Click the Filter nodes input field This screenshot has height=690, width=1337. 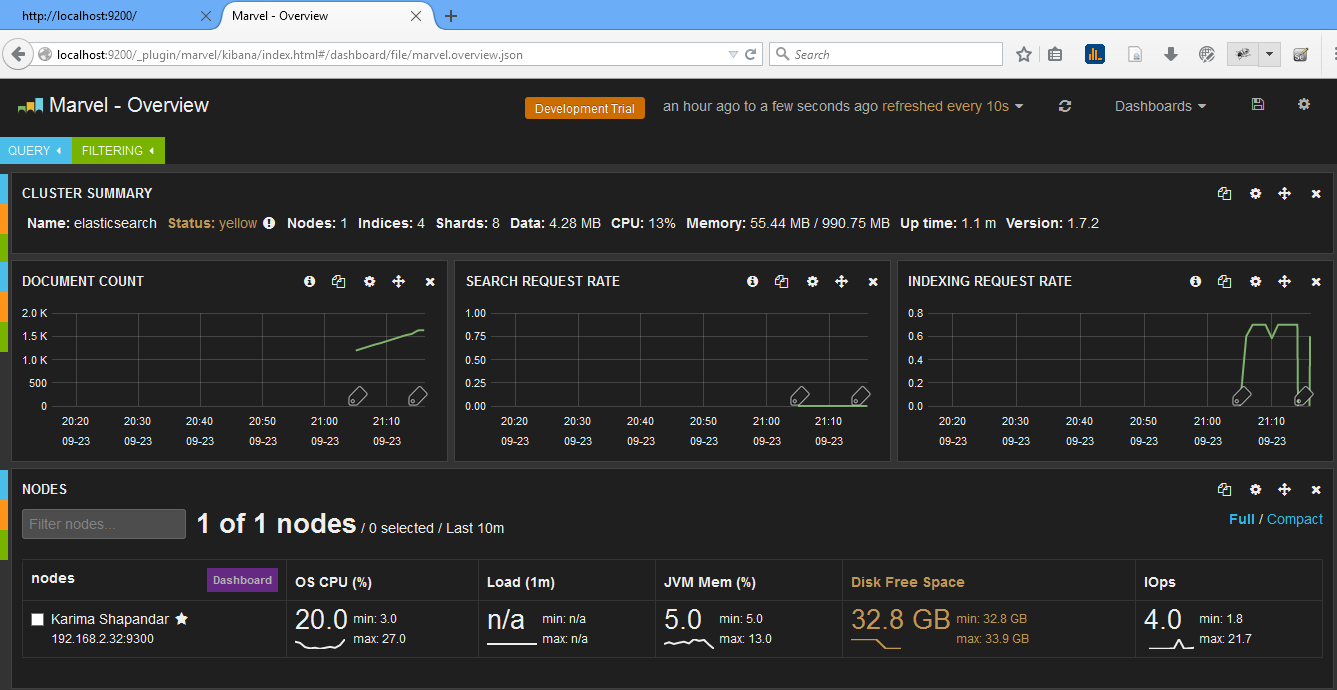pos(104,524)
